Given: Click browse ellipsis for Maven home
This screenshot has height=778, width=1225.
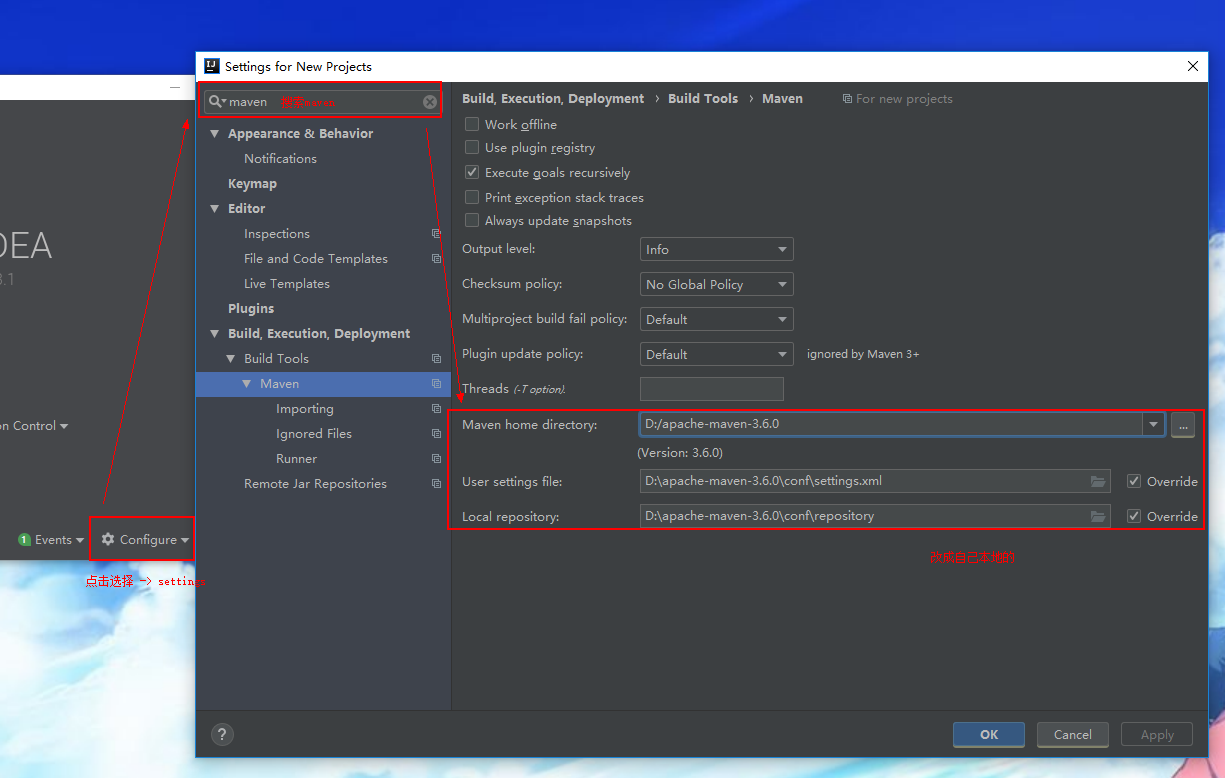Looking at the screenshot, I should 1183,424.
